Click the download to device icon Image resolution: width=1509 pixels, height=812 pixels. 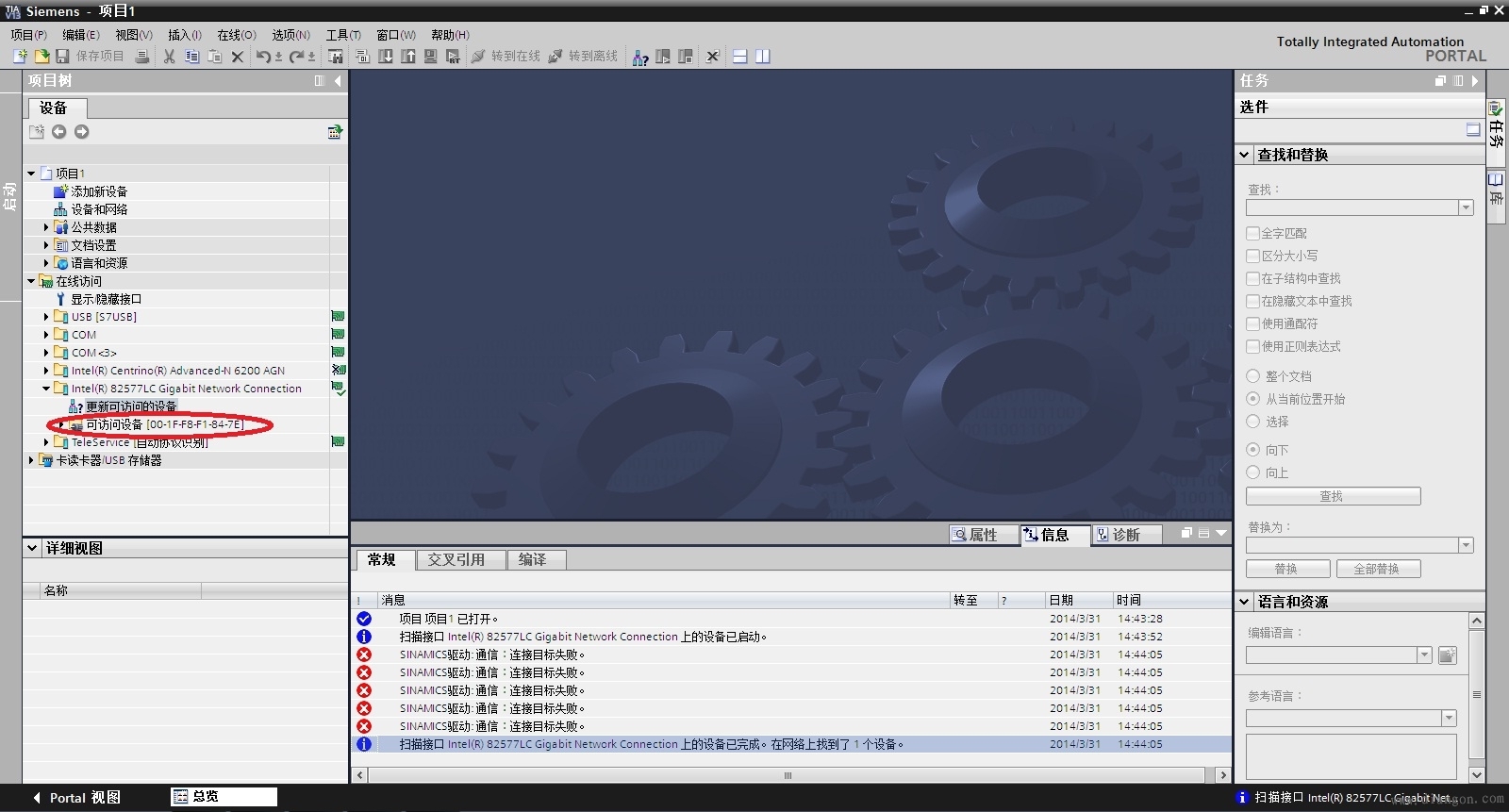point(386,57)
